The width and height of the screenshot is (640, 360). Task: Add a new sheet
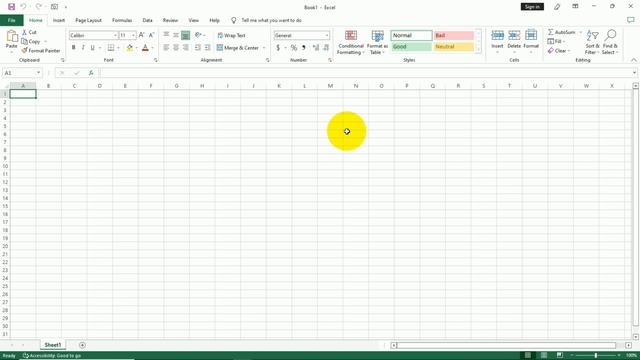pyautogui.click(x=82, y=345)
